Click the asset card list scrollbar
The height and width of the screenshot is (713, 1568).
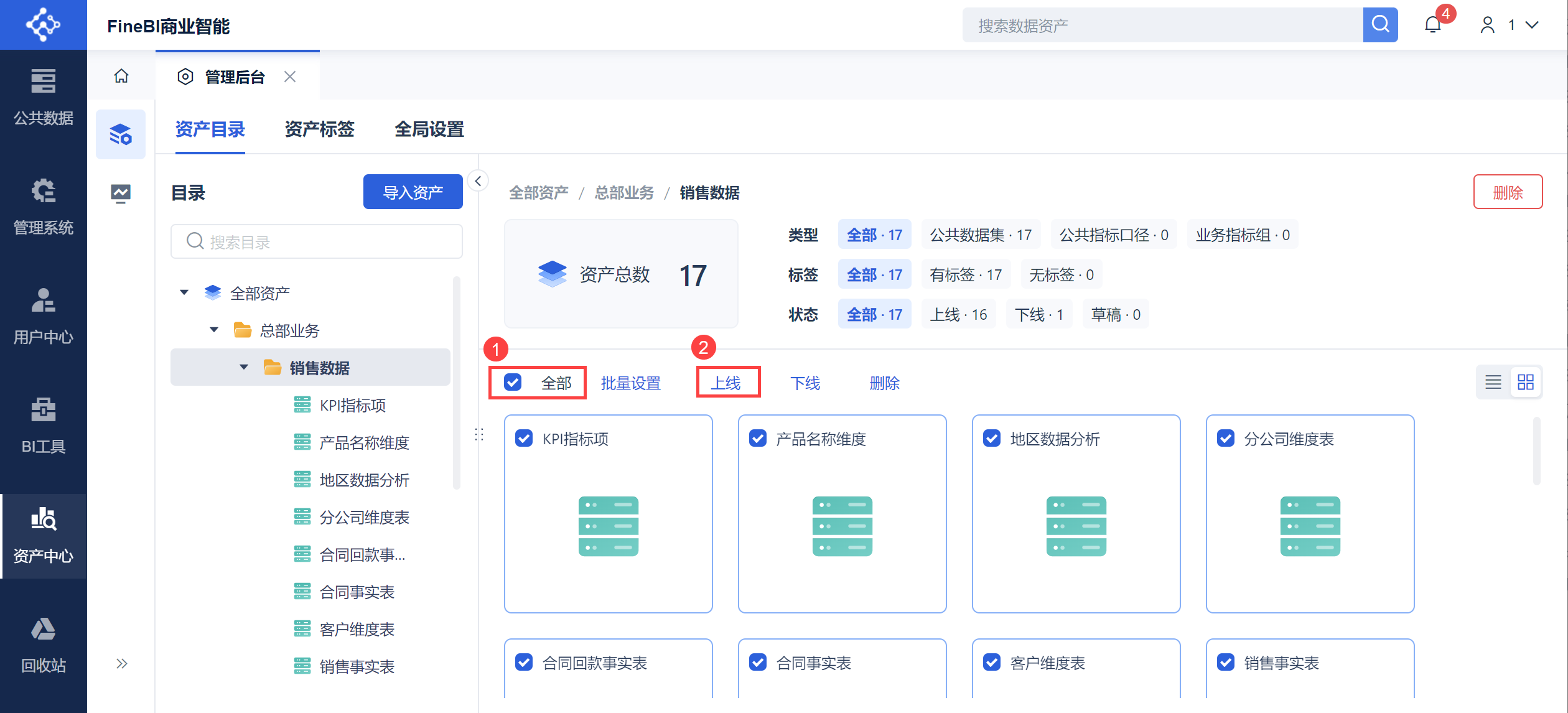click(x=1536, y=450)
